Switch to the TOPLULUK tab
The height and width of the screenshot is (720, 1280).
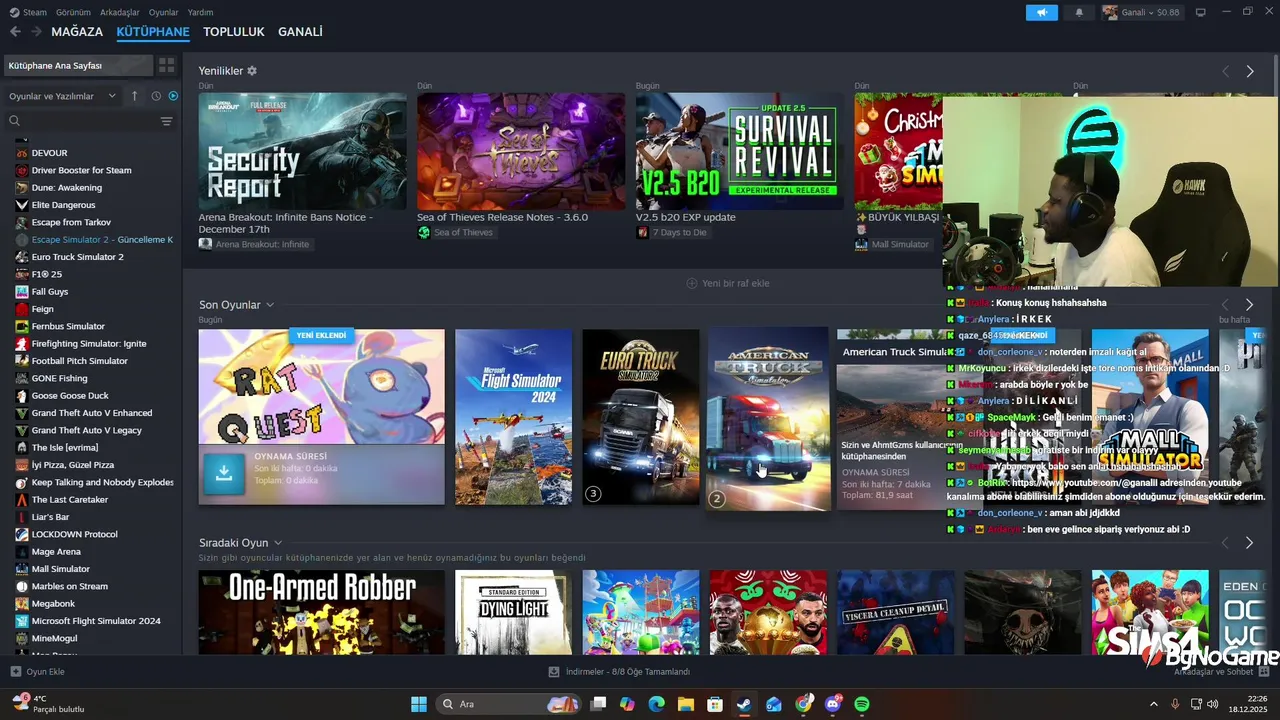(x=234, y=32)
